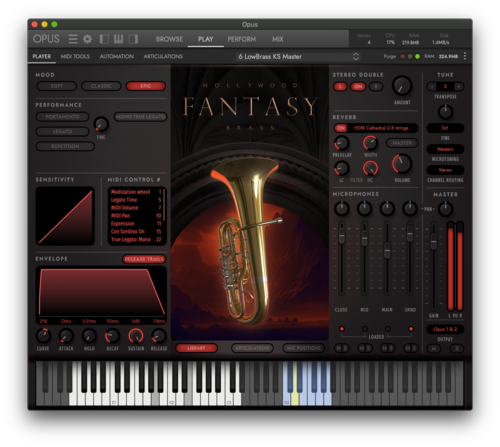Open the Opus 1 & 2 output dropdown
500x447 pixels.
coord(445,329)
